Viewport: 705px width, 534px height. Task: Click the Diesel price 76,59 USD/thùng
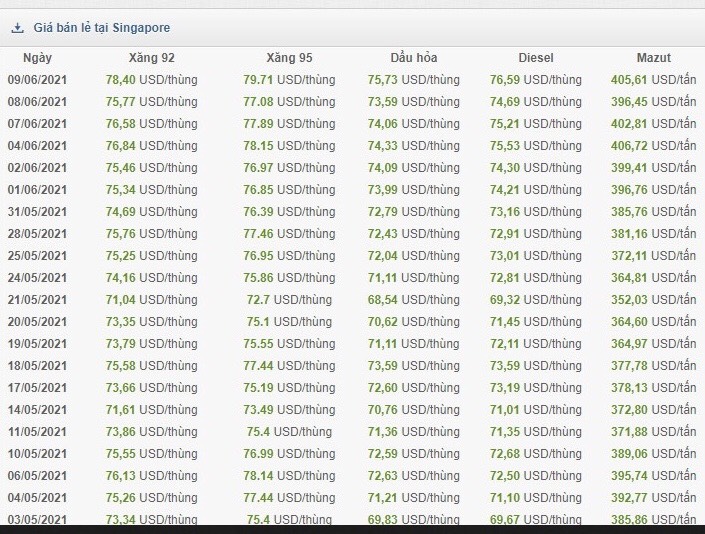(536, 80)
